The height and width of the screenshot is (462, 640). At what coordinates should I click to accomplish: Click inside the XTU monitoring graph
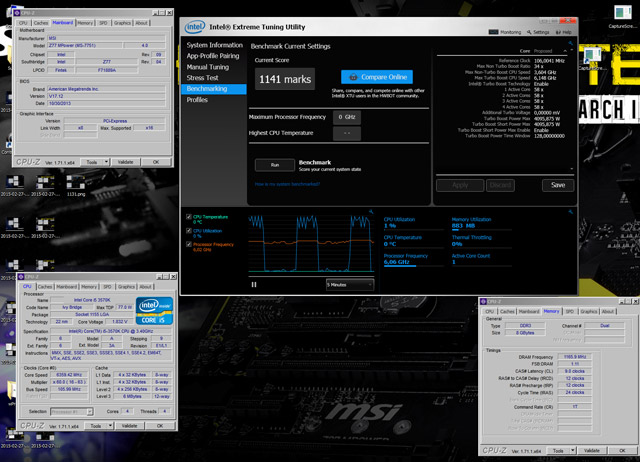click(311, 243)
